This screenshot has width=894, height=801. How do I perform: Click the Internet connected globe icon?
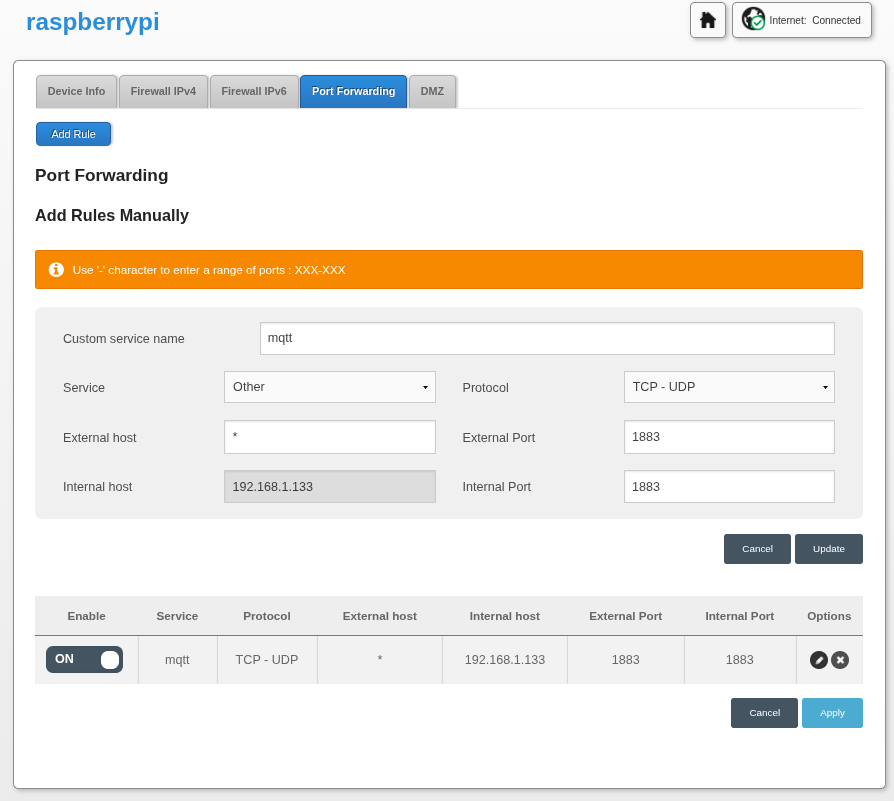753,19
